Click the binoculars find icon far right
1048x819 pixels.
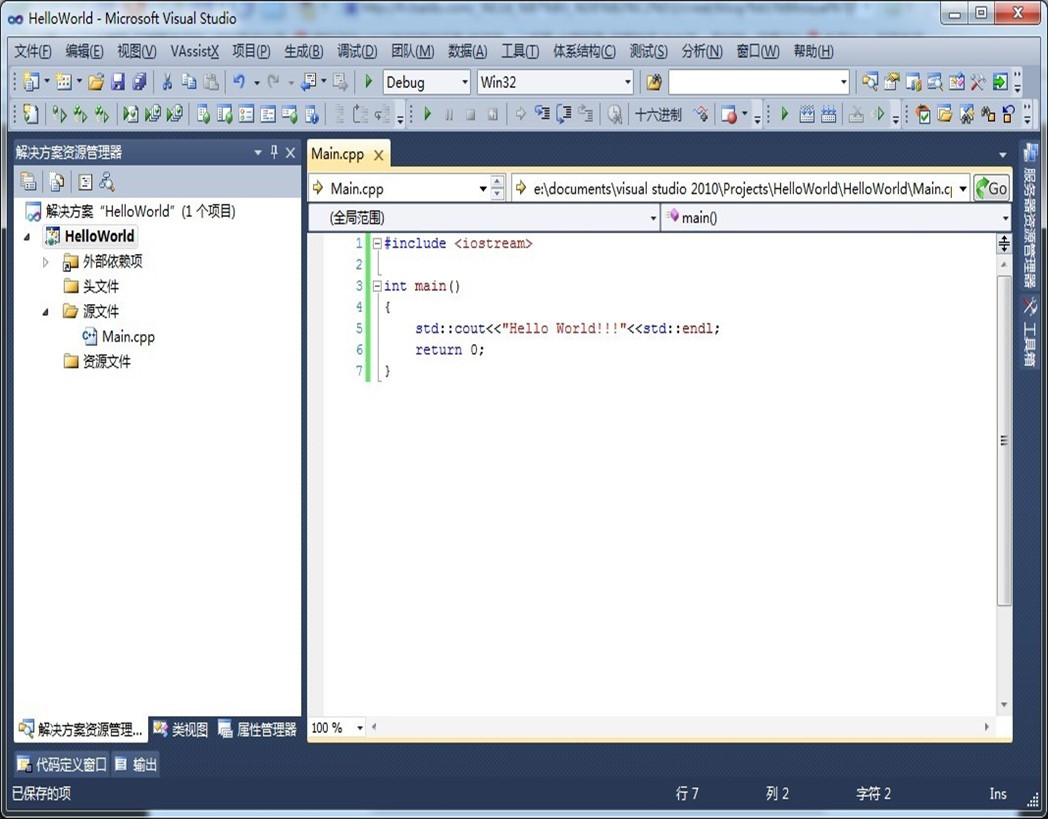pyautogui.click(x=988, y=114)
